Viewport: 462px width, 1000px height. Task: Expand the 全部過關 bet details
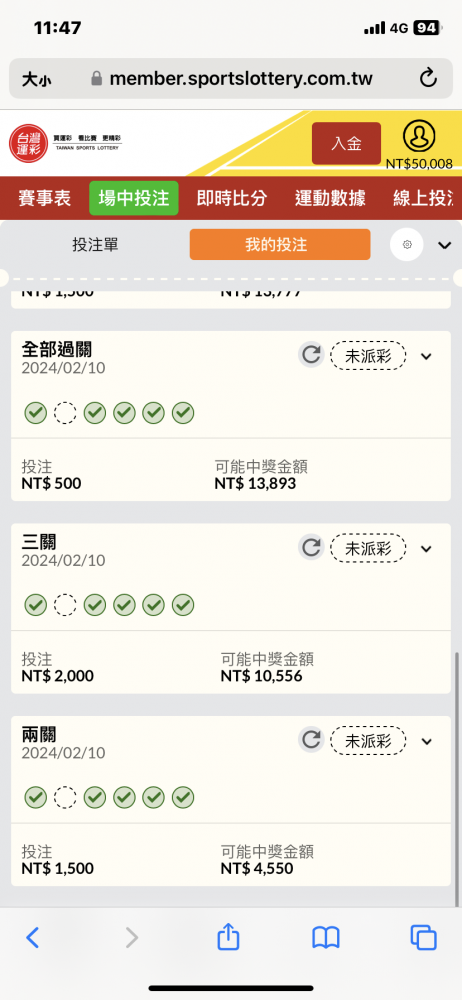pyautogui.click(x=426, y=357)
